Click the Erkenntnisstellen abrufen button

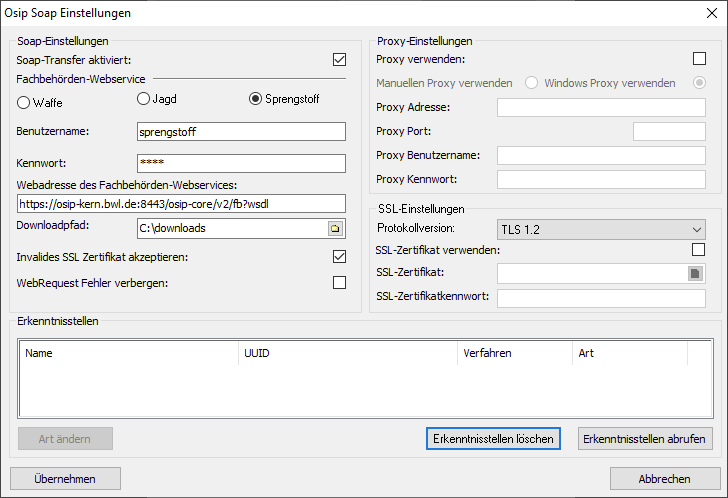click(645, 439)
